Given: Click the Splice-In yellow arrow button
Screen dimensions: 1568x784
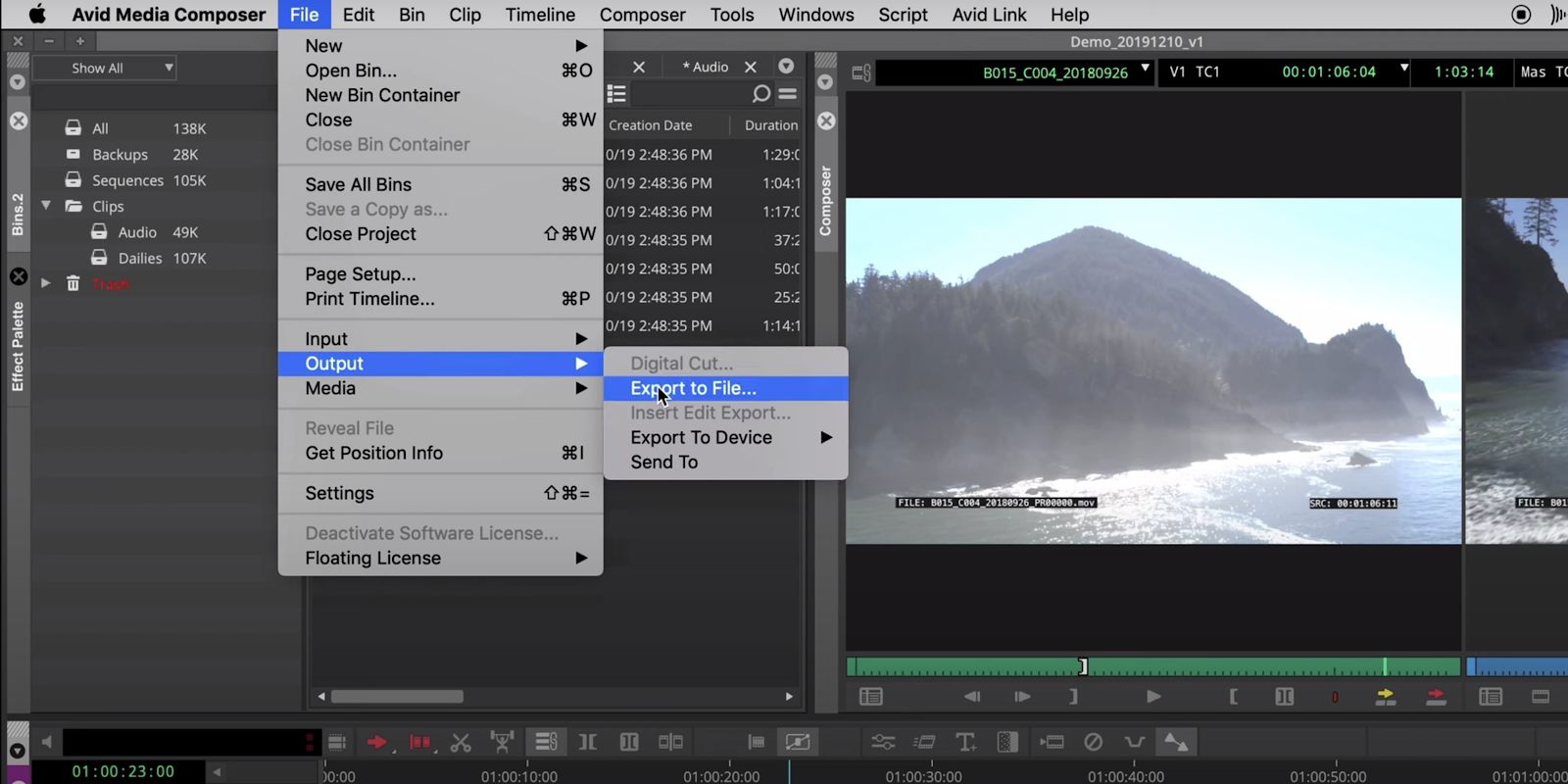Looking at the screenshot, I should coord(1386,697).
